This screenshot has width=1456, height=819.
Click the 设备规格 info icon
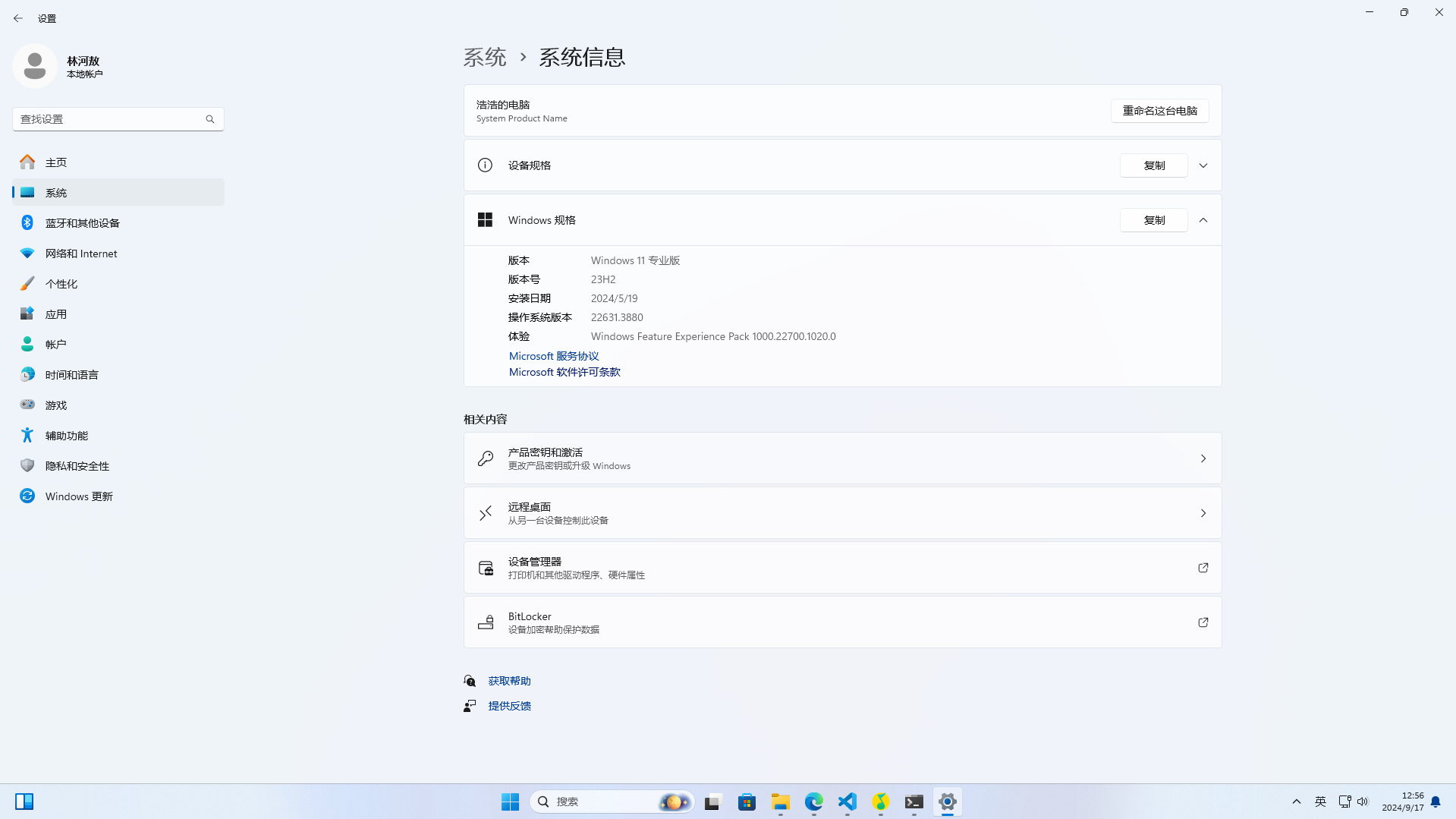coord(485,165)
